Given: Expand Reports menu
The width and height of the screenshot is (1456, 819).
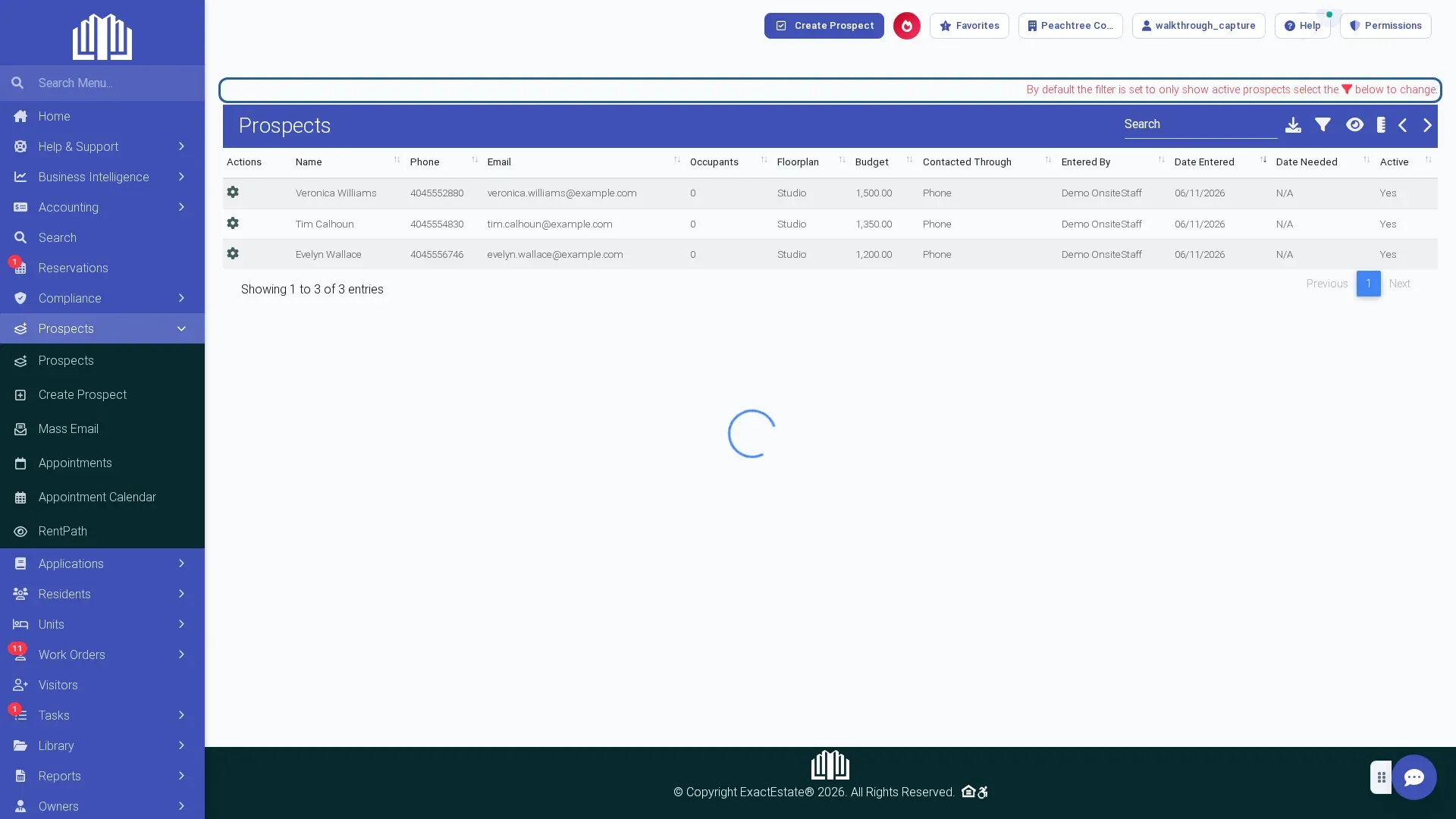Looking at the screenshot, I should coord(102,776).
